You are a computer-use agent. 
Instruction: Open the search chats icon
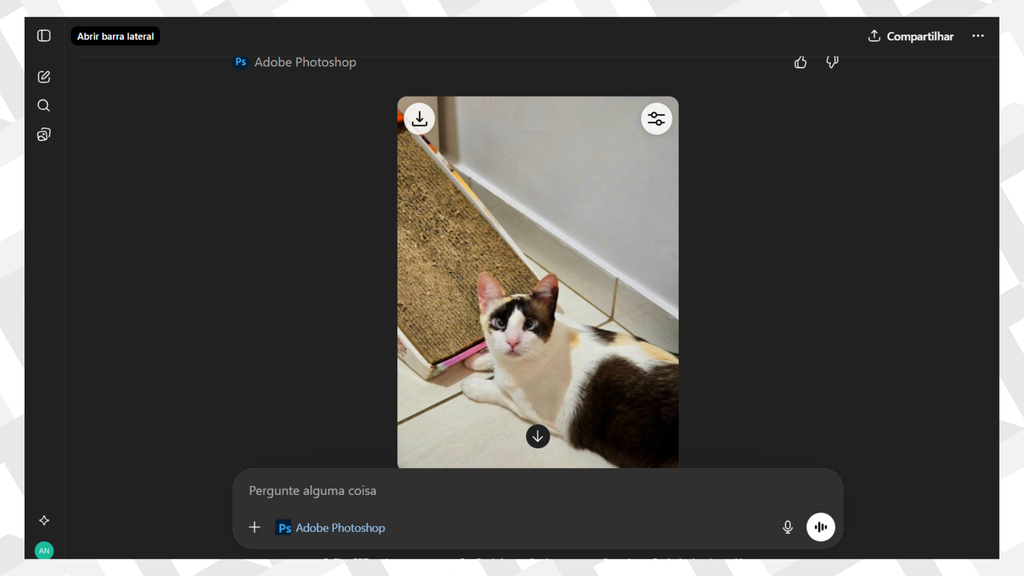[x=44, y=105]
